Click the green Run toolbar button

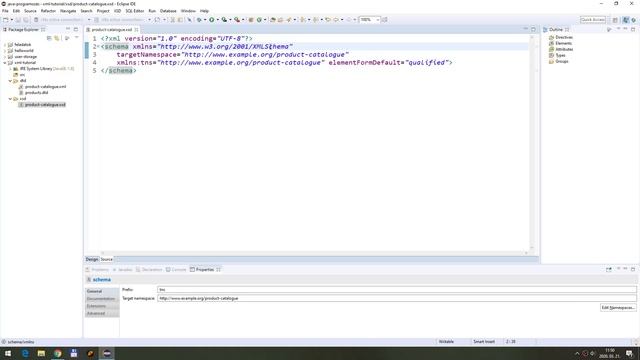coord(211,20)
